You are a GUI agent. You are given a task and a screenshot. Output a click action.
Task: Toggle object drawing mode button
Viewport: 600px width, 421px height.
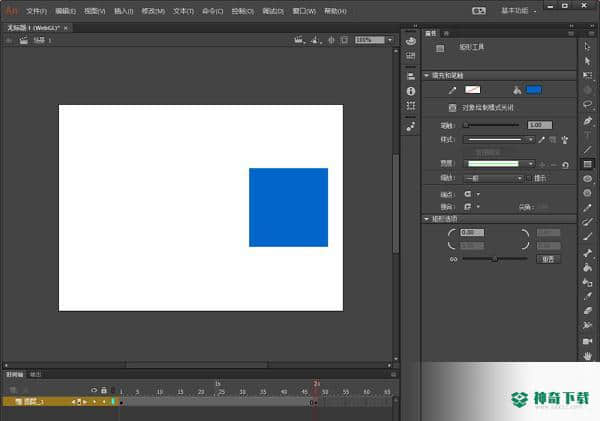pos(452,108)
